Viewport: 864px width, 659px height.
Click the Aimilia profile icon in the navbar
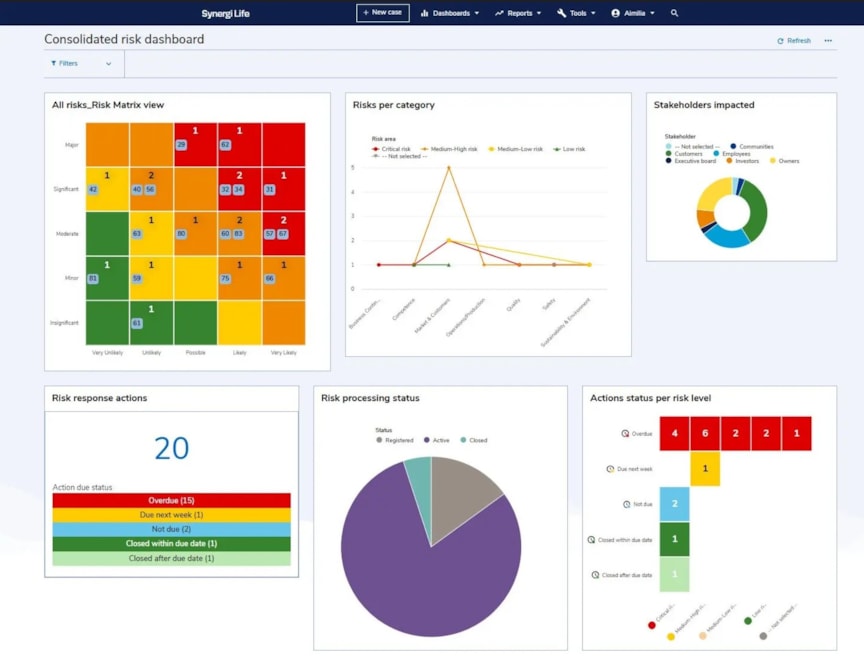[617, 13]
